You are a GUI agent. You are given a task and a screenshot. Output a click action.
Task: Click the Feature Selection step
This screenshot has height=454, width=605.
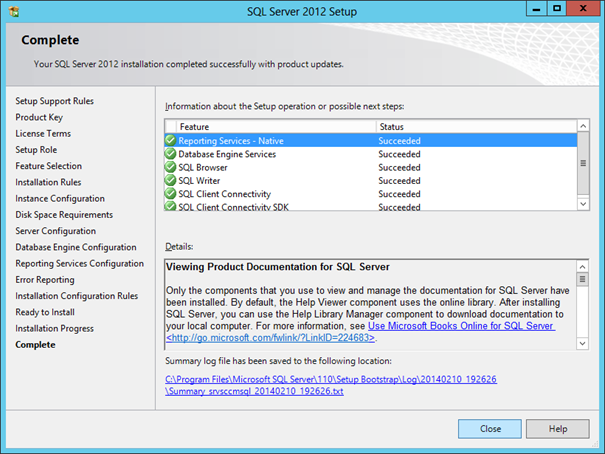point(48,166)
